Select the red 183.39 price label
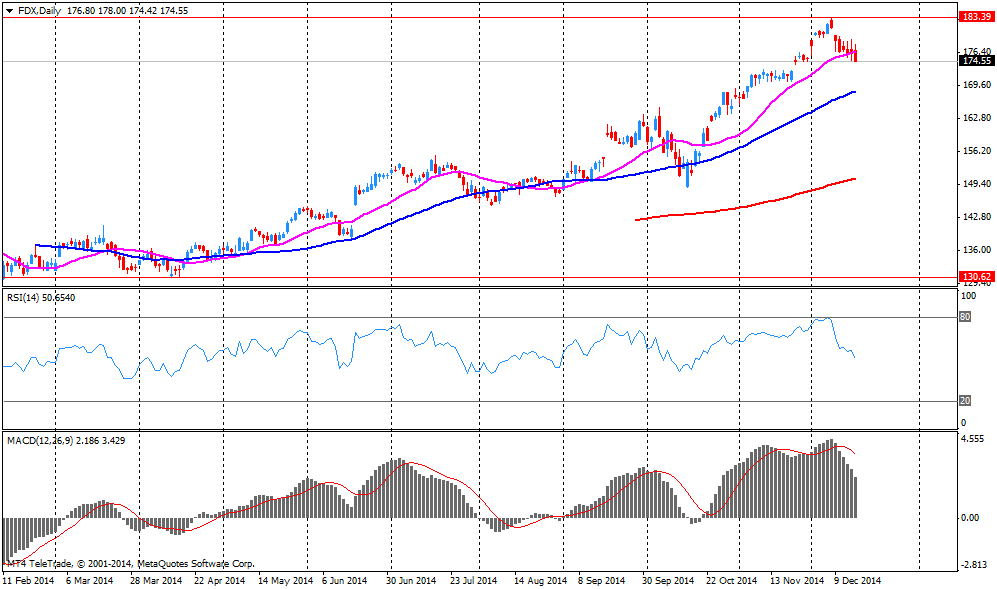The width and height of the screenshot is (997, 589). (x=974, y=17)
